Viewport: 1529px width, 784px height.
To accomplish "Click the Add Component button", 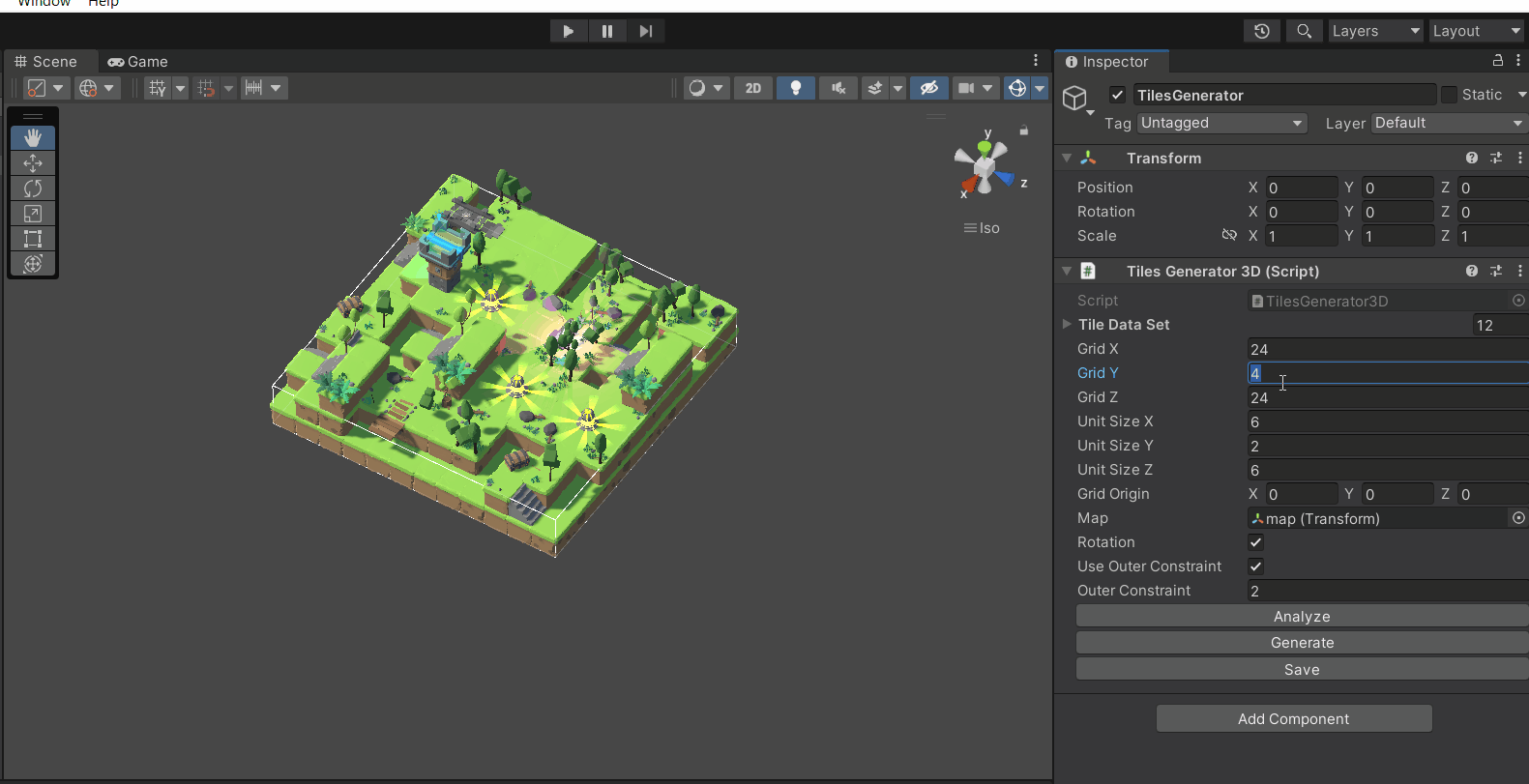I will (x=1293, y=718).
